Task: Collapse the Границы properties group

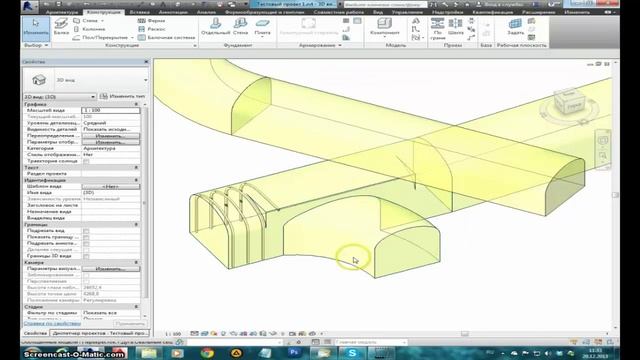Action: 136,224
